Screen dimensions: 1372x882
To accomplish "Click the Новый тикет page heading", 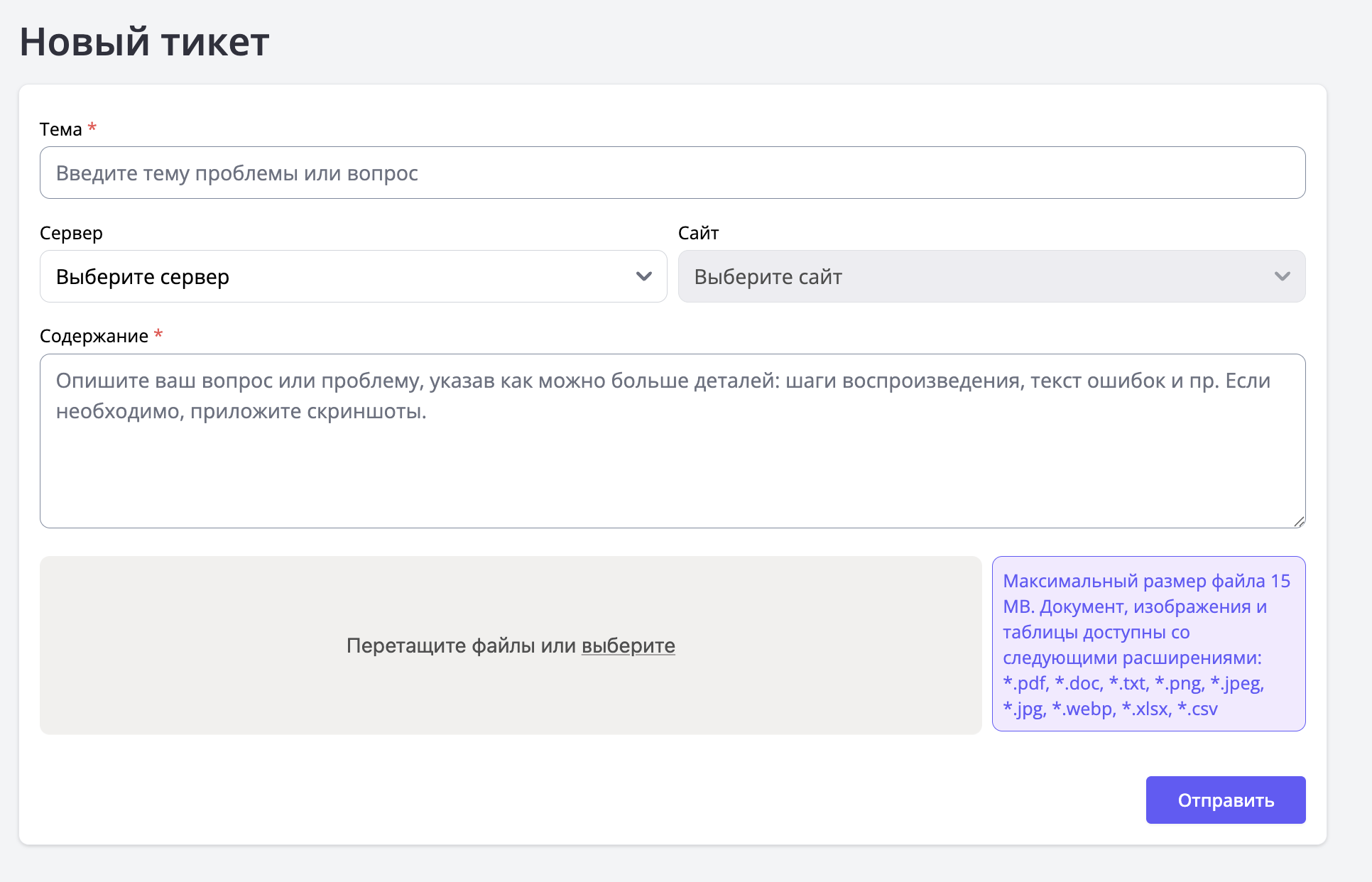I will tap(143, 43).
